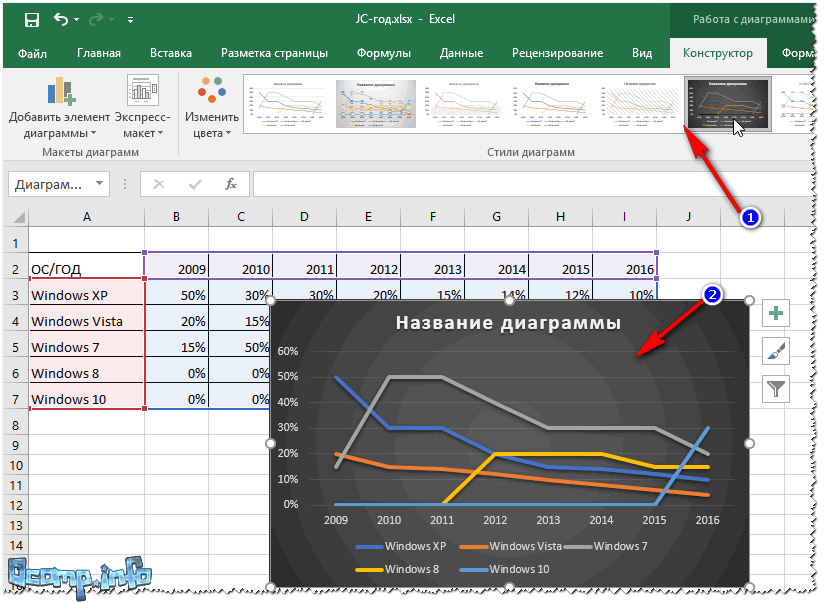Click the Redo arrow icon

coord(96,19)
